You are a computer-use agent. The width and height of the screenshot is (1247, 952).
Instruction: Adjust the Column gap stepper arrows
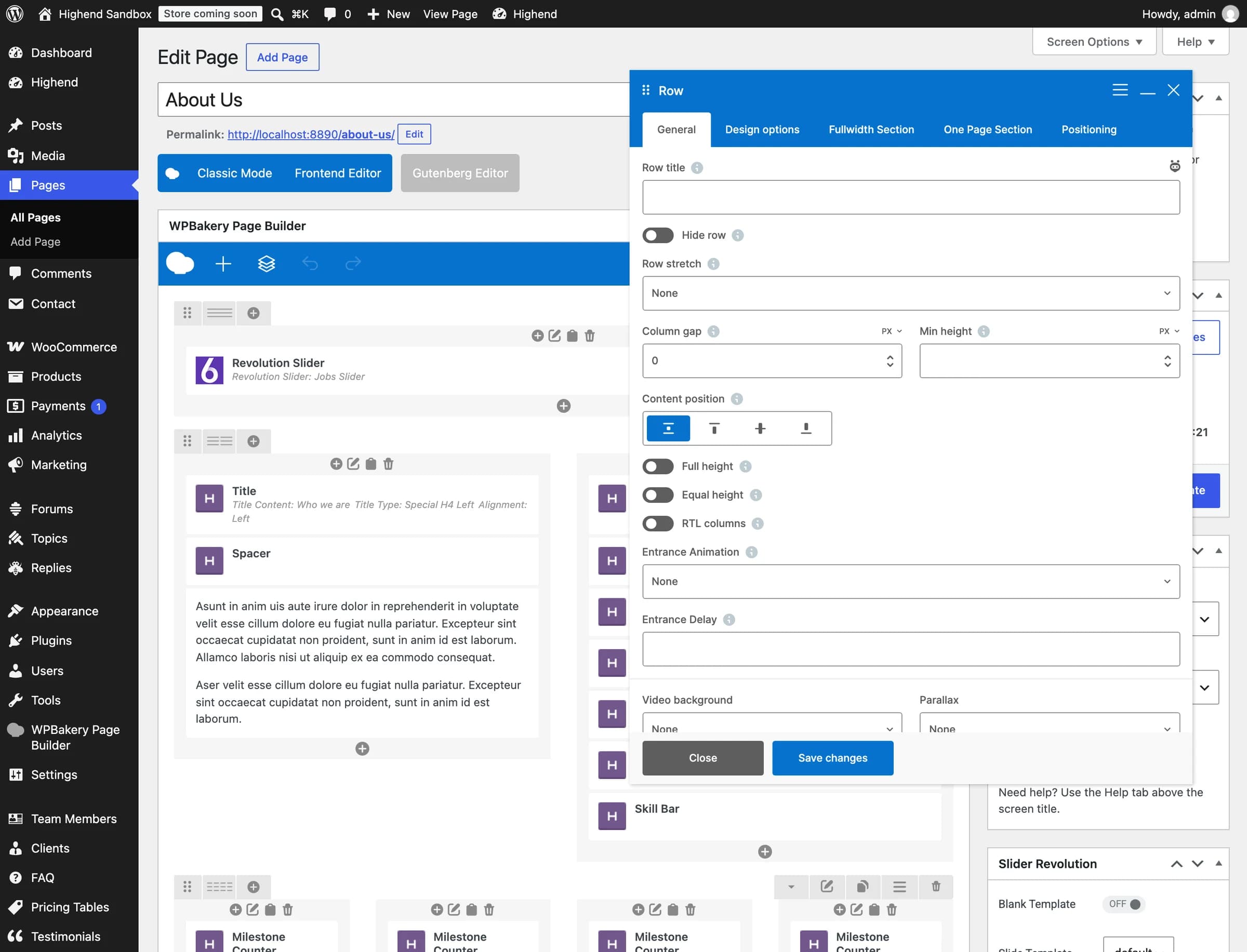(890, 361)
